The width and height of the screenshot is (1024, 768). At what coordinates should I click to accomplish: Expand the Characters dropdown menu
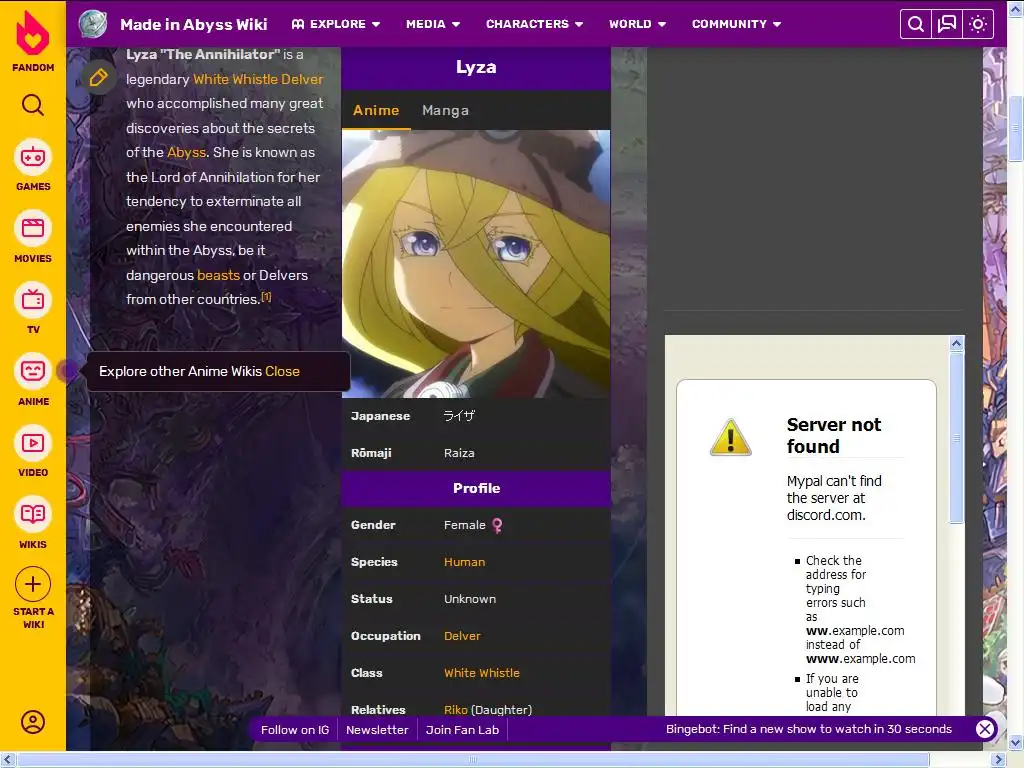click(534, 24)
